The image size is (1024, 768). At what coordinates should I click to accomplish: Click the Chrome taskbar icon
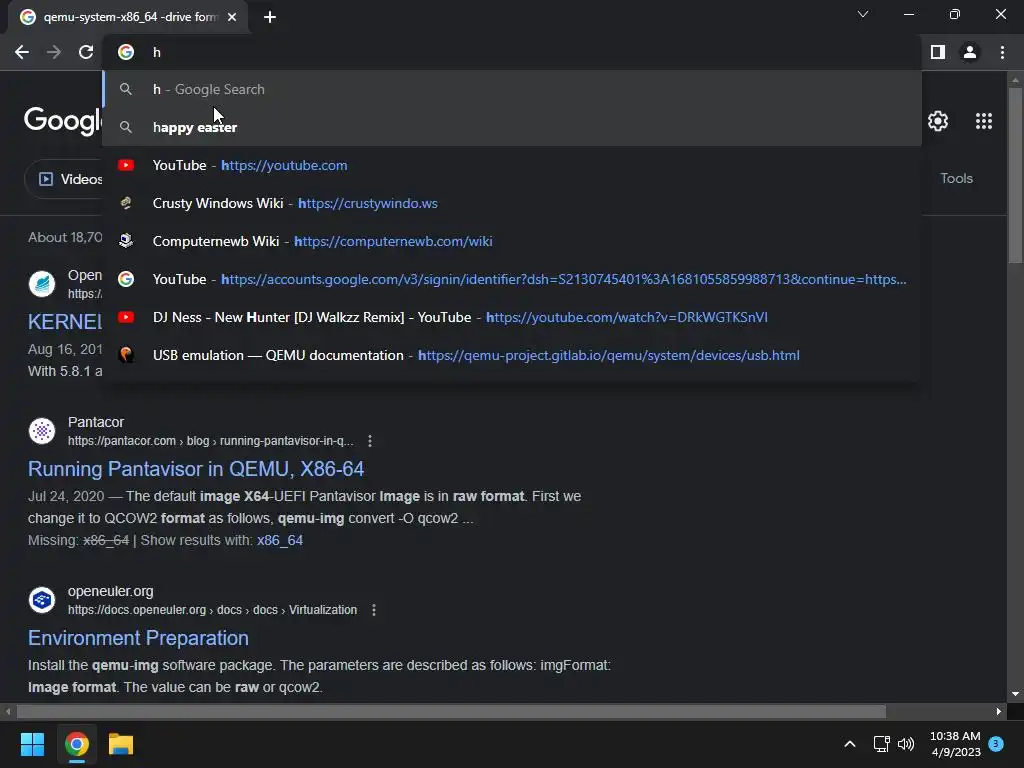pyautogui.click(x=76, y=744)
